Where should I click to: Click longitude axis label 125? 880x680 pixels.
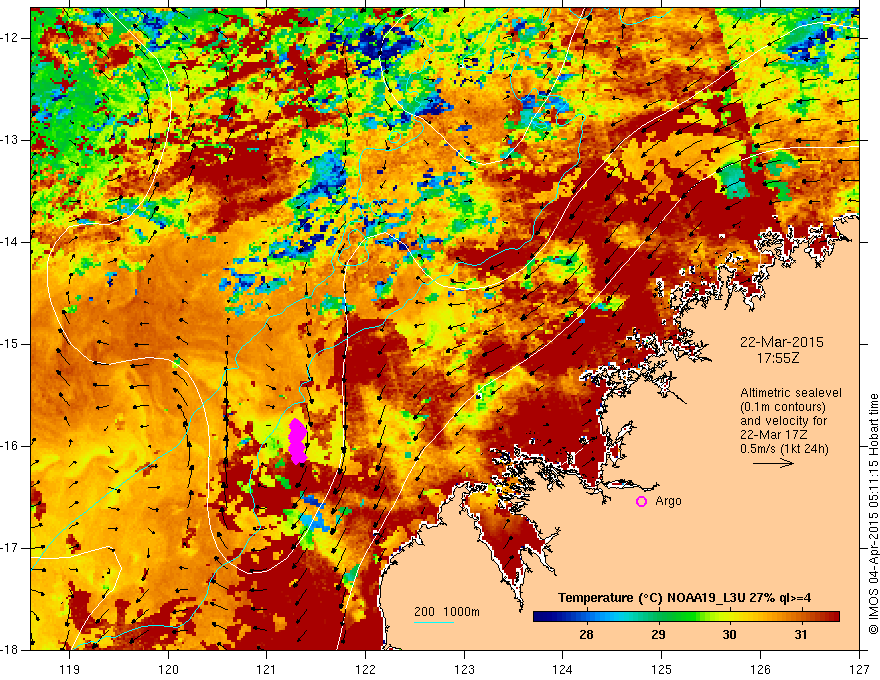(662, 669)
